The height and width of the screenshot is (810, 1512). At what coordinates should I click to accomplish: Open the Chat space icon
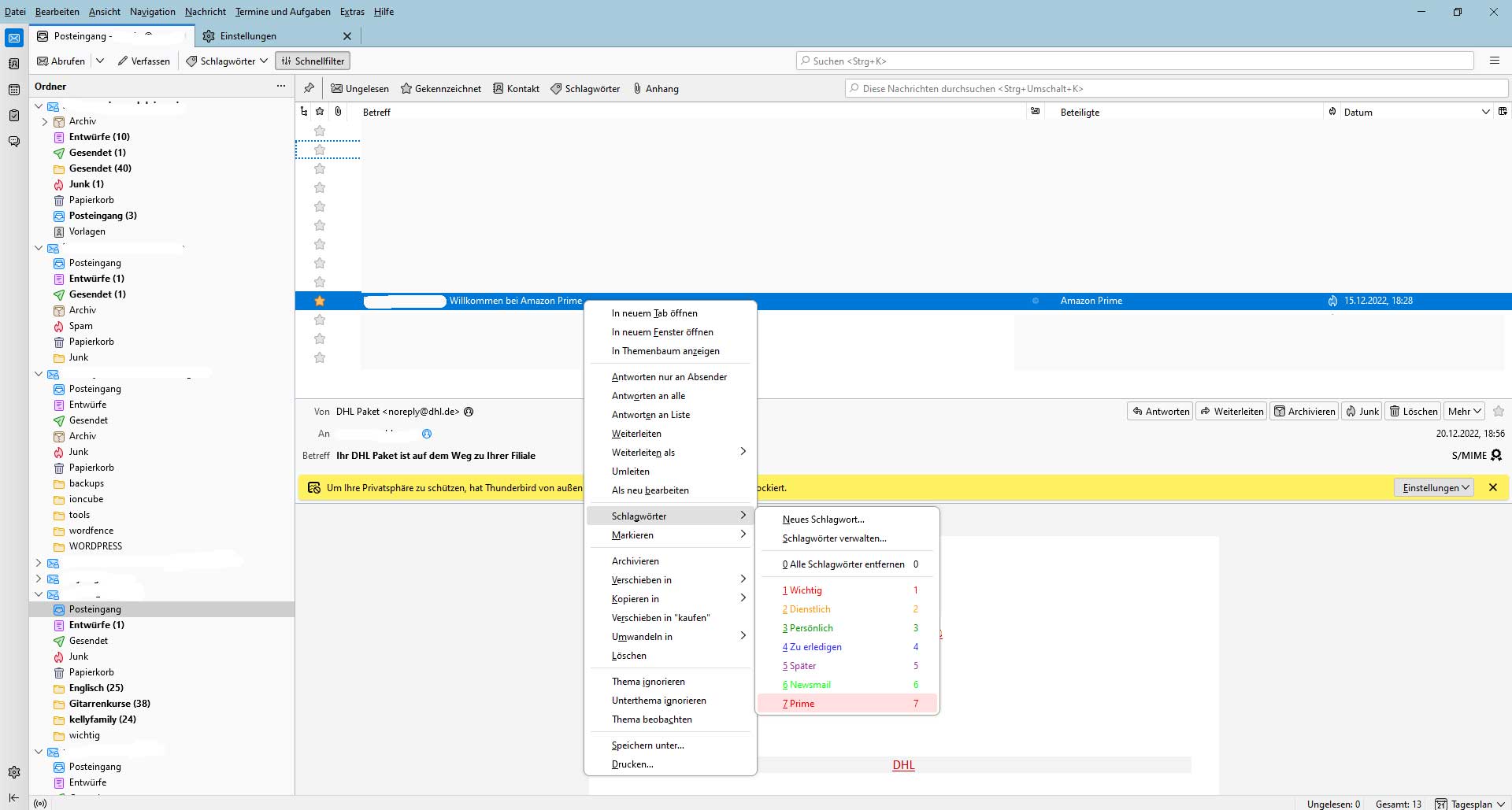click(14, 142)
